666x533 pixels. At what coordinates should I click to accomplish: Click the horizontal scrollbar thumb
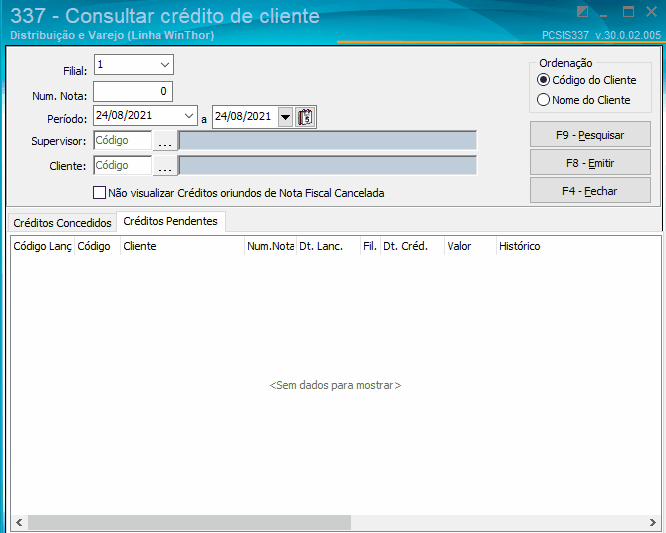click(x=189, y=522)
